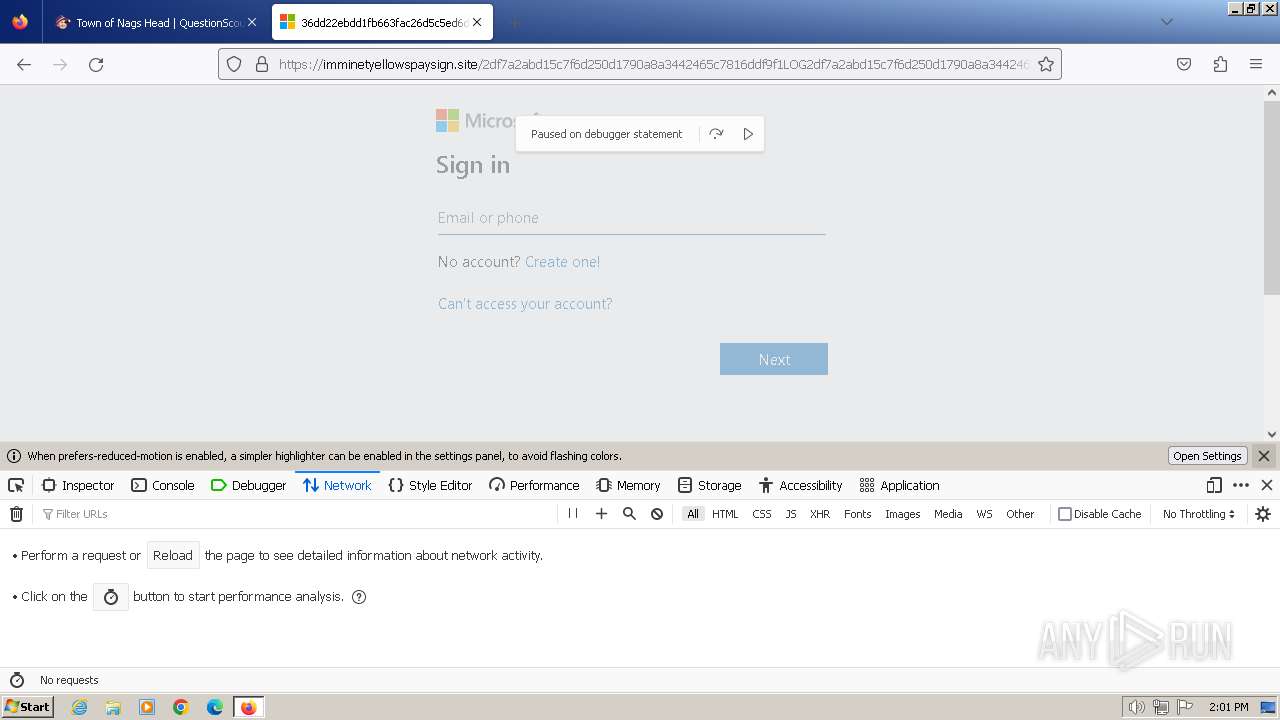Switch to the Console tab

[x=162, y=485]
